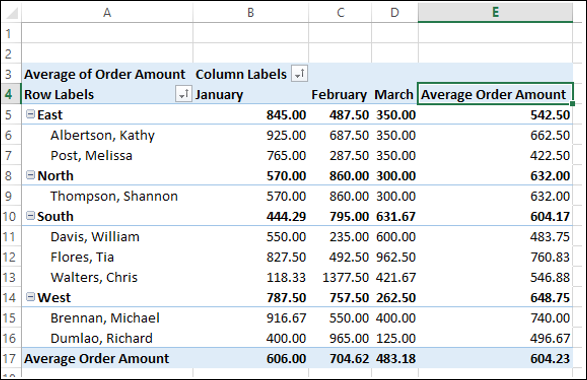Viewport: 587px width, 380px height.
Task: Select cell with value 925.00
Action: coord(251,135)
